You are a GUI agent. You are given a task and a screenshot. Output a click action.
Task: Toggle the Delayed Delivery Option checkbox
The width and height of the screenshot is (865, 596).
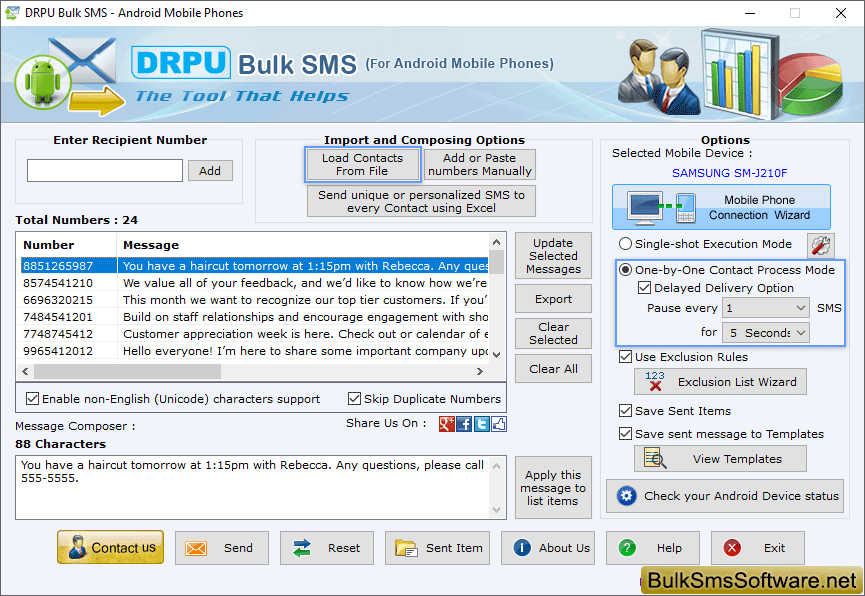coord(644,288)
